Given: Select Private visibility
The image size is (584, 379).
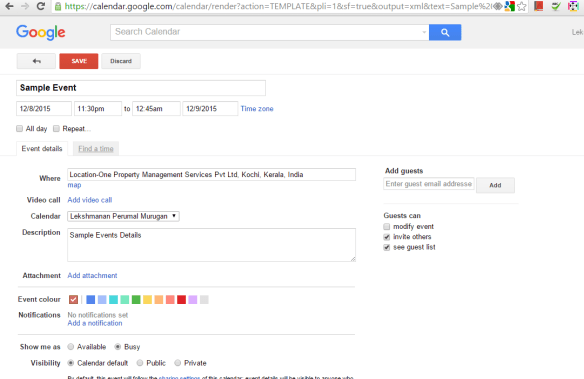Looking at the screenshot, I should pyautogui.click(x=178, y=363).
